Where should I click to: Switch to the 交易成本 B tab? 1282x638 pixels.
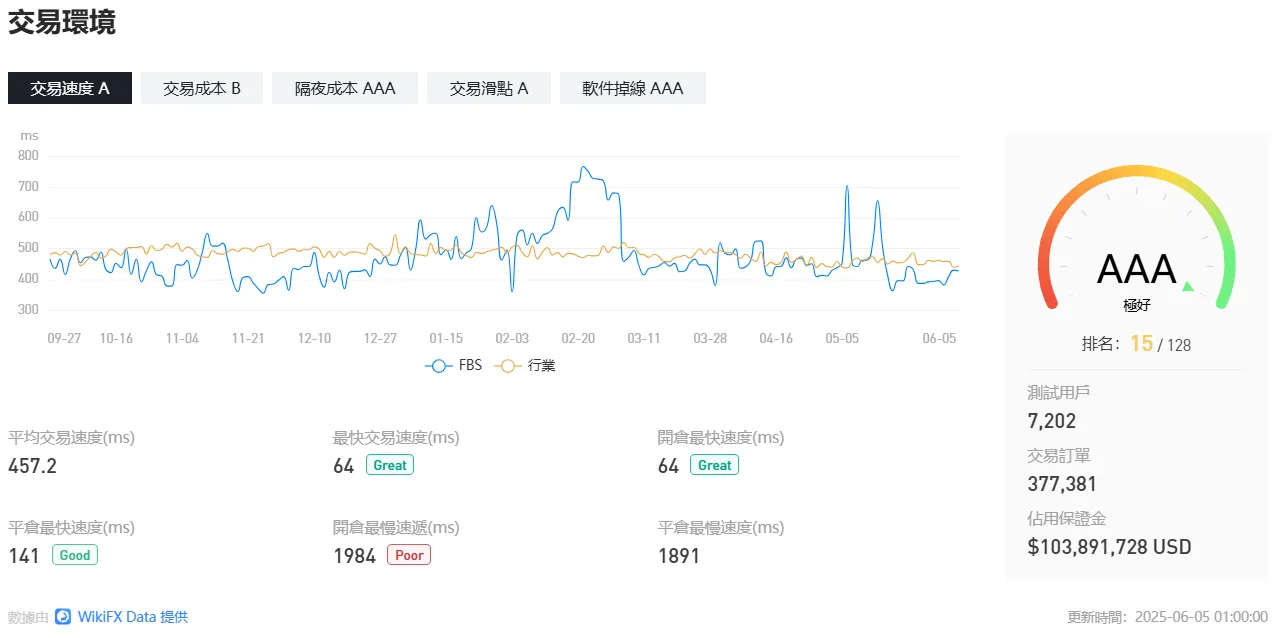click(x=202, y=88)
